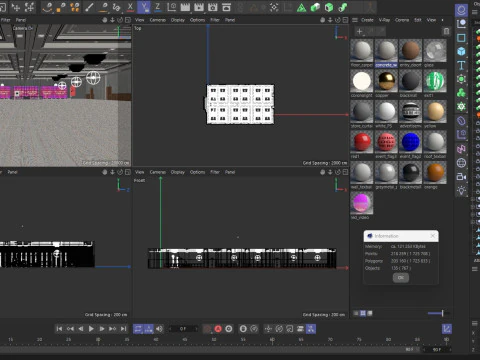Toggle the Y axis lock
Screen dimensions: 480x360
pos(144,7)
